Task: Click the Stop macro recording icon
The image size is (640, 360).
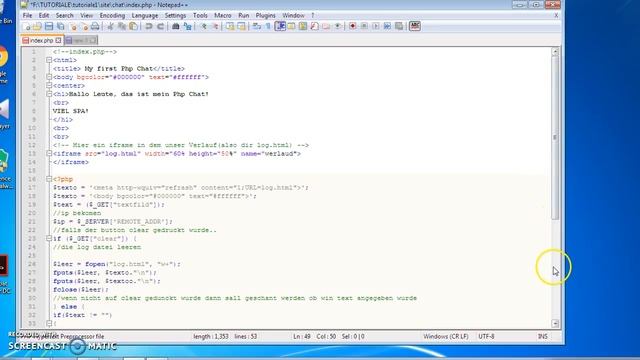Action: (x=364, y=27)
